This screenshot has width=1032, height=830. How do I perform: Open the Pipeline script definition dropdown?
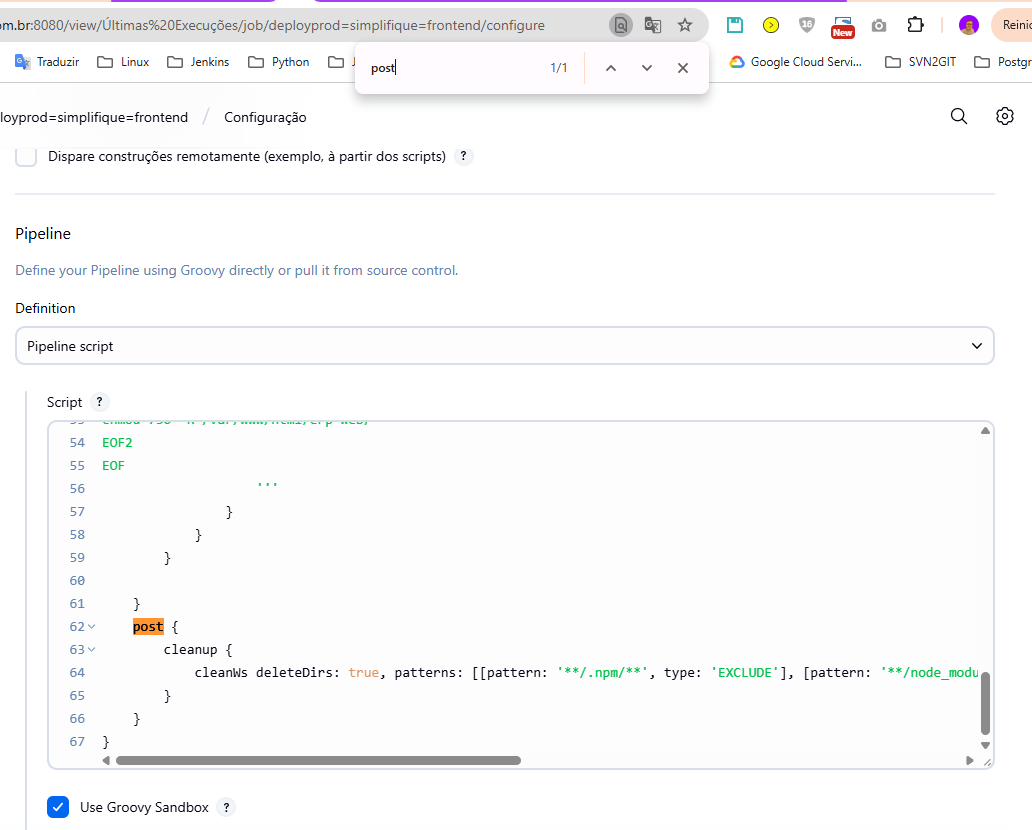click(x=505, y=346)
